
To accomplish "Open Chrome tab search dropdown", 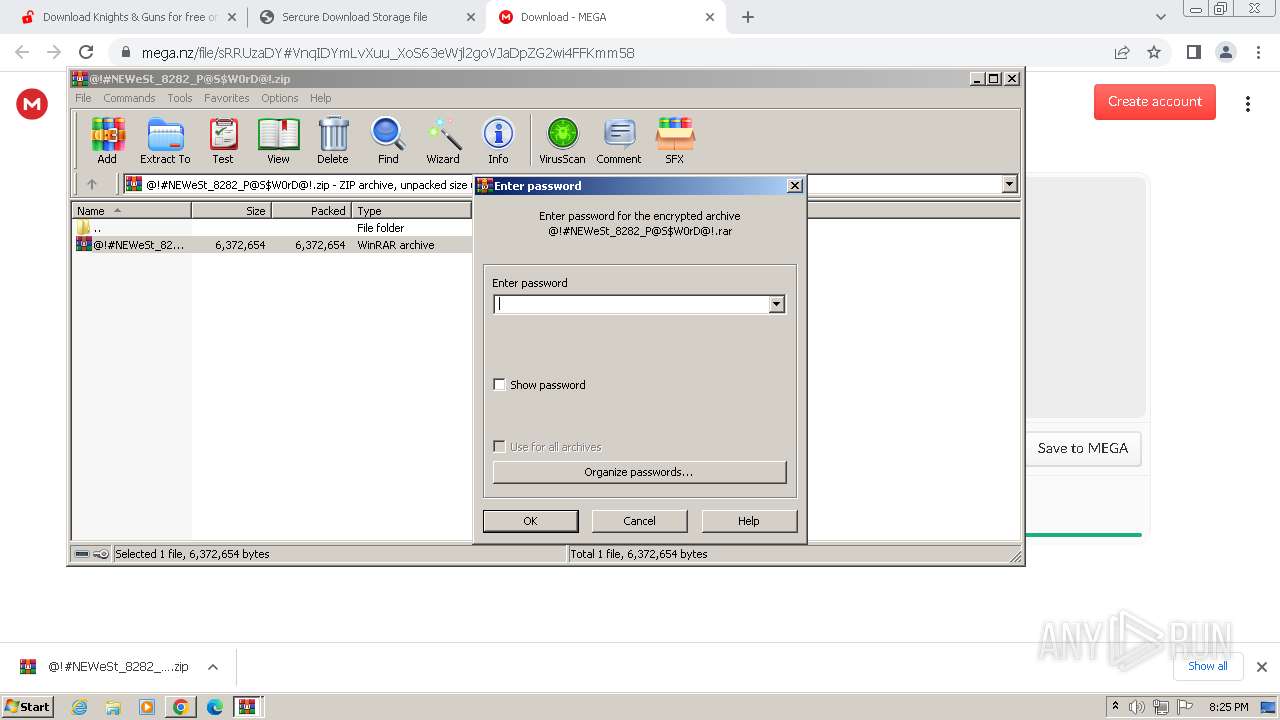I will click(x=1160, y=17).
